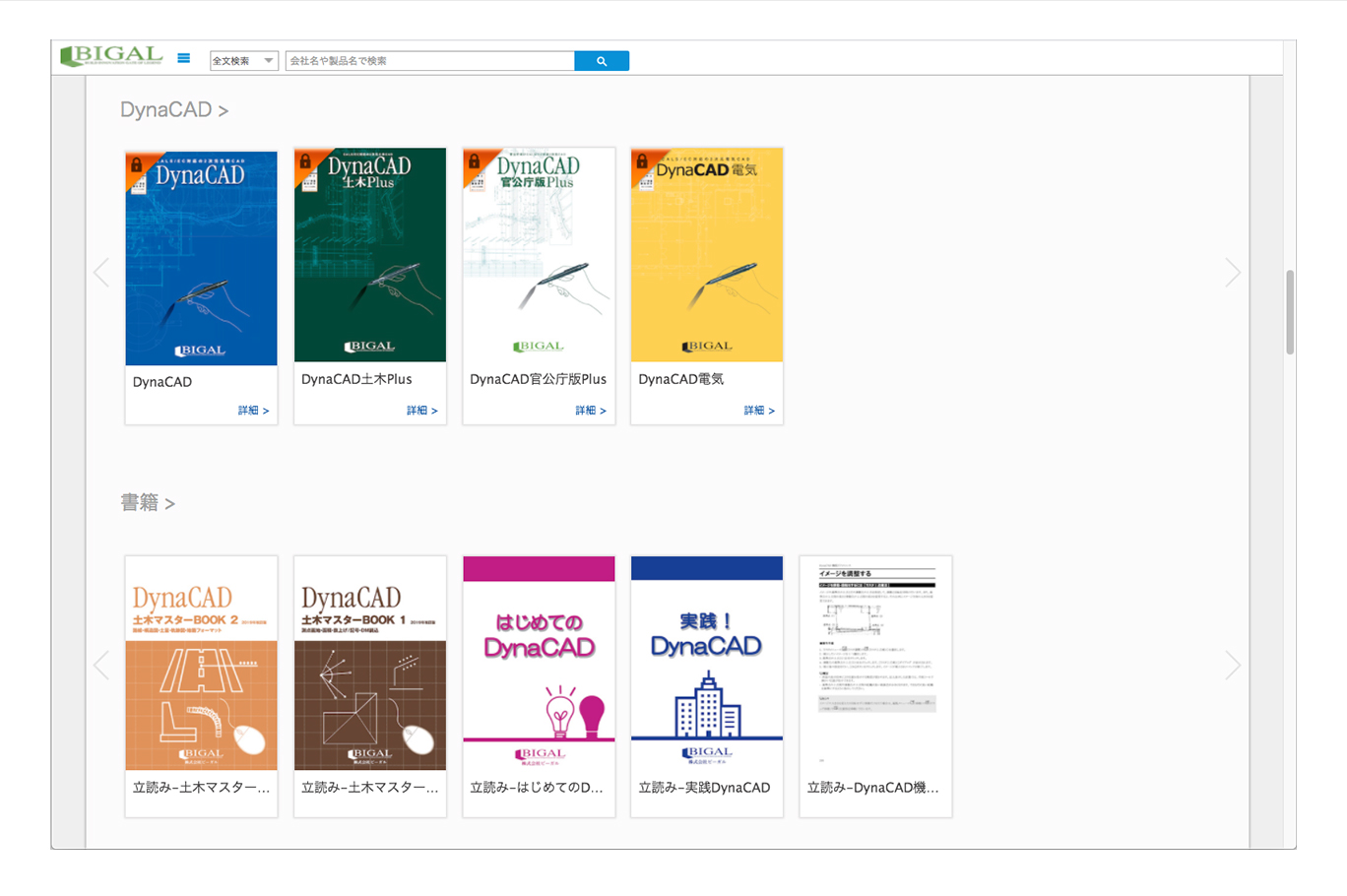Open the yellow DynaCAD電気 catalog cover
1347x896 pixels.
tap(707, 256)
